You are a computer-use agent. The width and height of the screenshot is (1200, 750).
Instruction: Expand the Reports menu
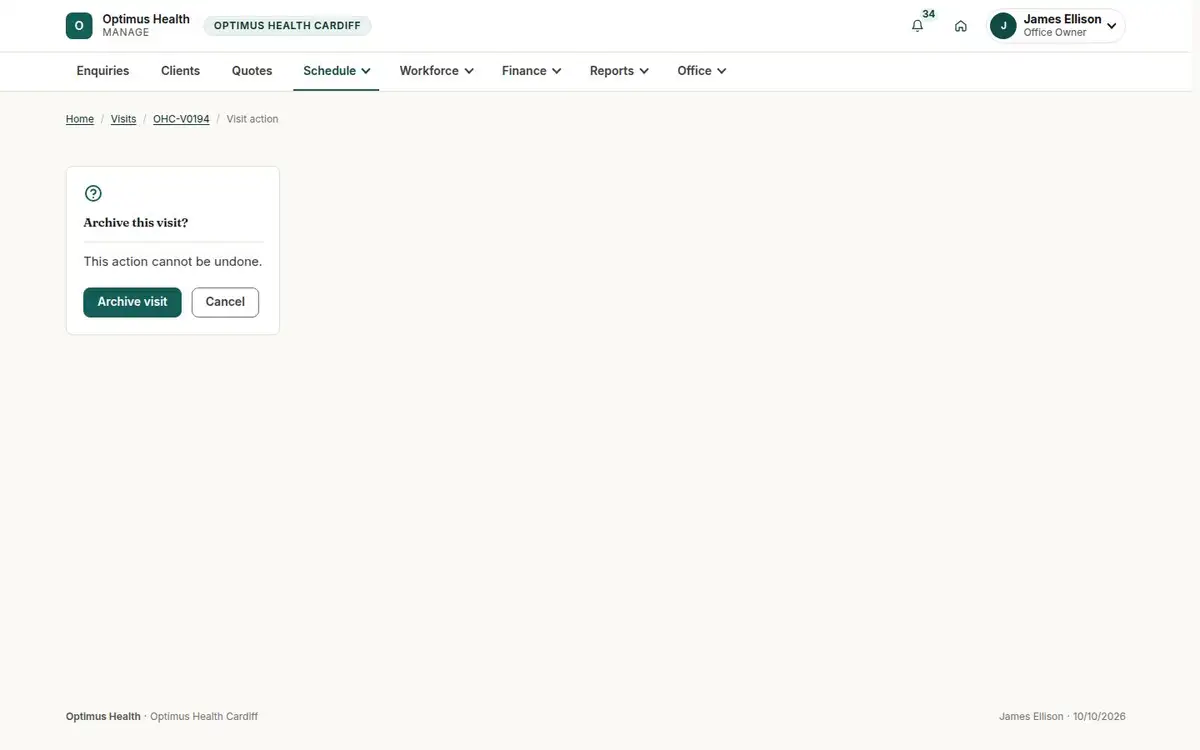click(x=619, y=71)
